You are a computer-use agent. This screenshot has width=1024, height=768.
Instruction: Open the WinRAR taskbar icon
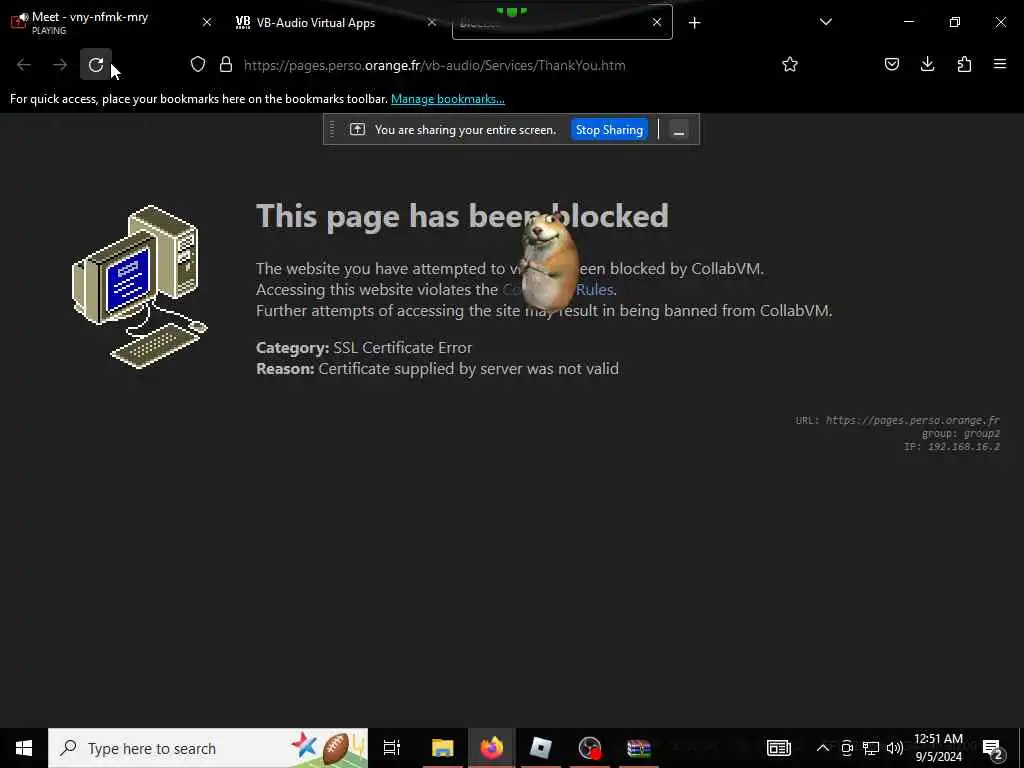pyautogui.click(x=639, y=748)
